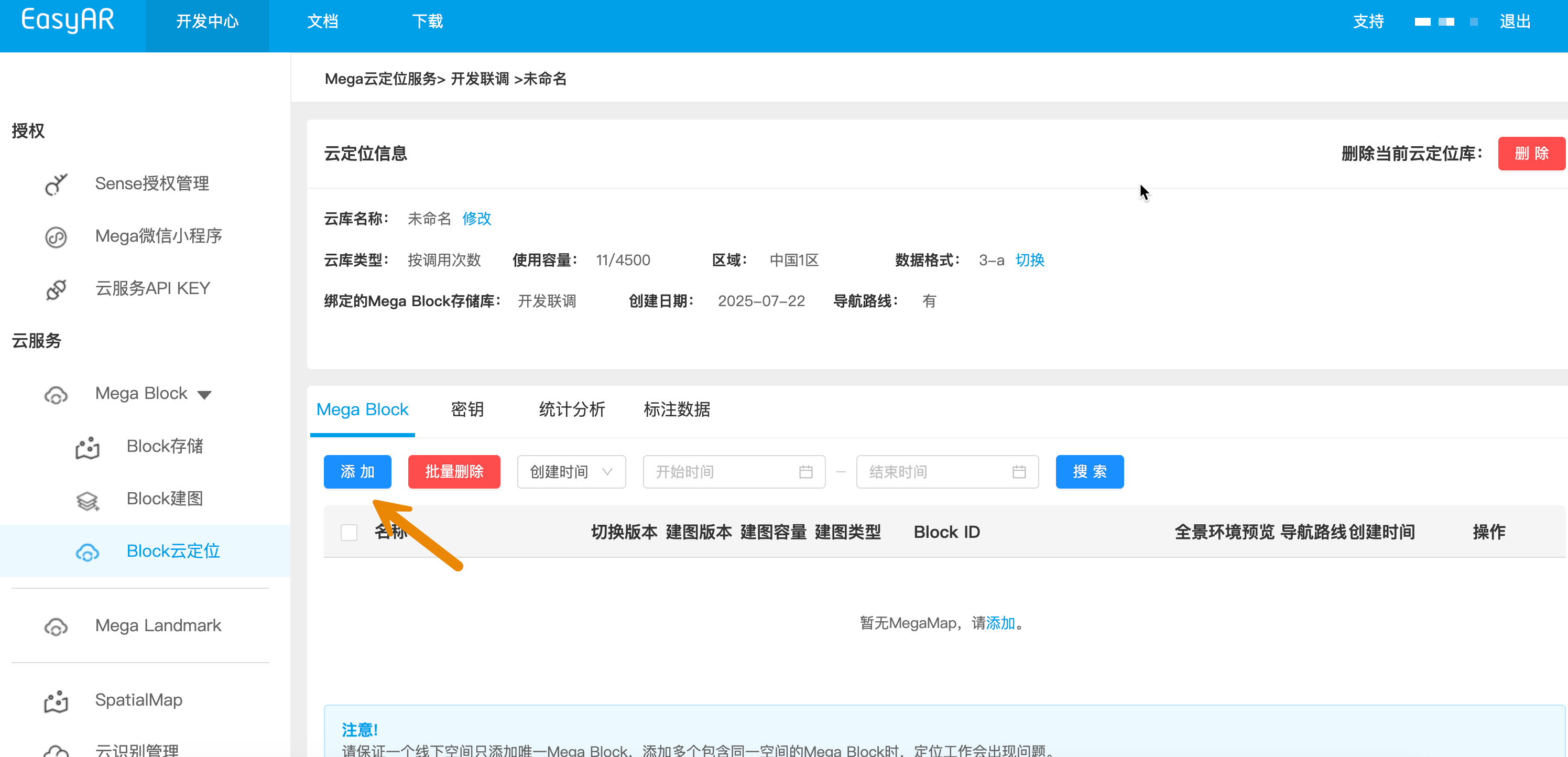Click the 修改 link beside 云库名称

click(476, 219)
